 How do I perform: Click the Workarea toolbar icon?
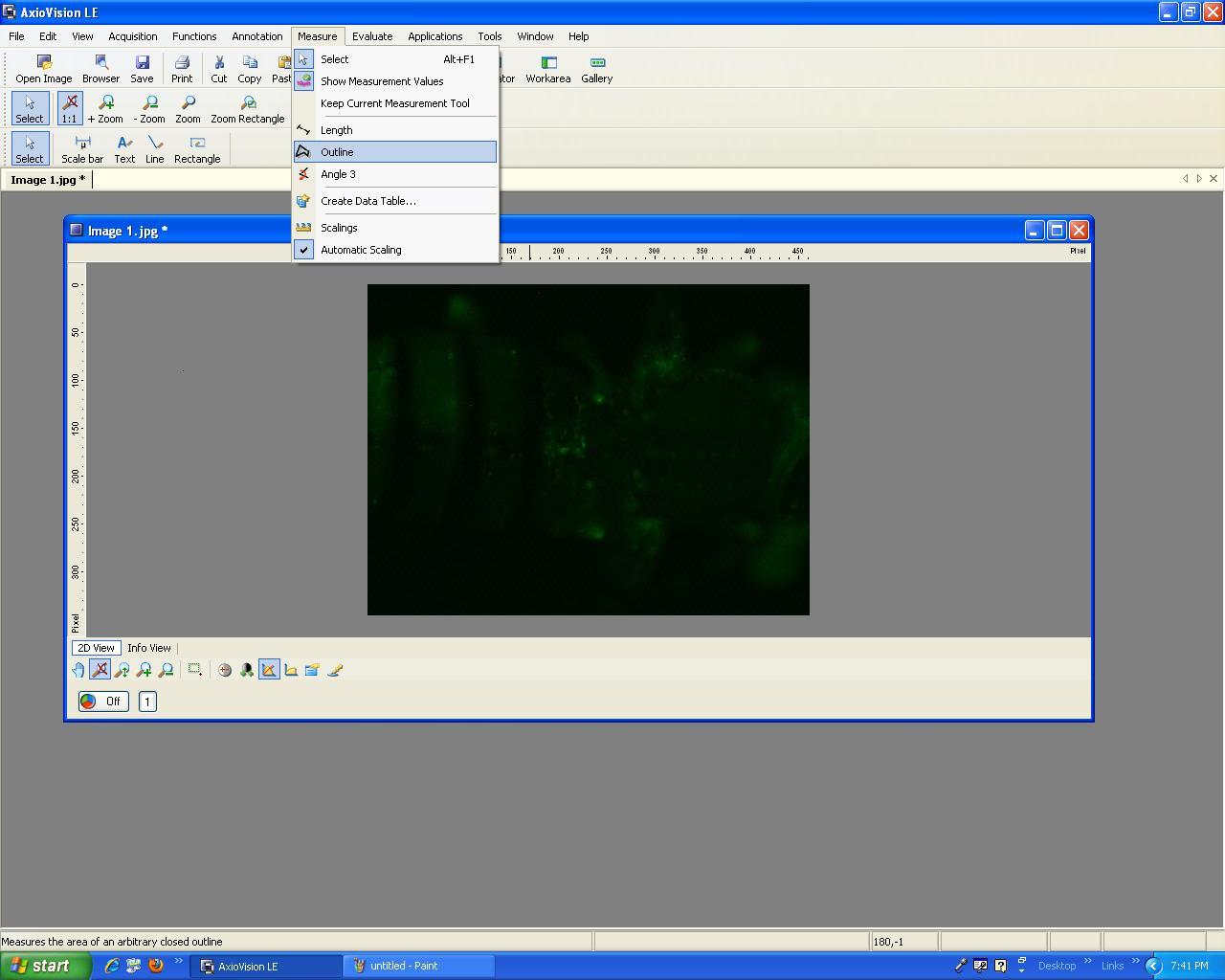pos(547,69)
